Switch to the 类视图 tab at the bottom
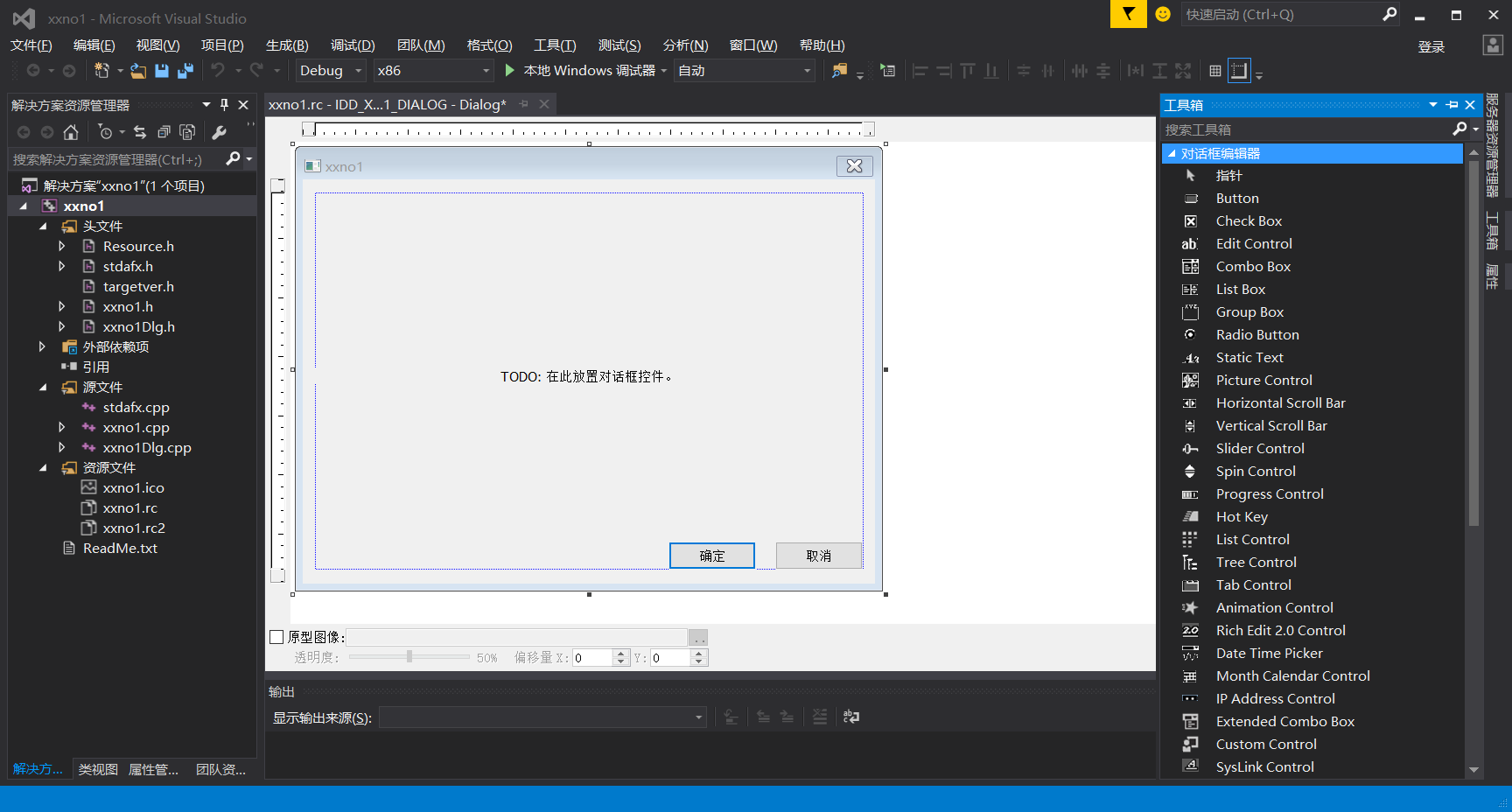Viewport: 1512px width, 812px height. tap(96, 769)
